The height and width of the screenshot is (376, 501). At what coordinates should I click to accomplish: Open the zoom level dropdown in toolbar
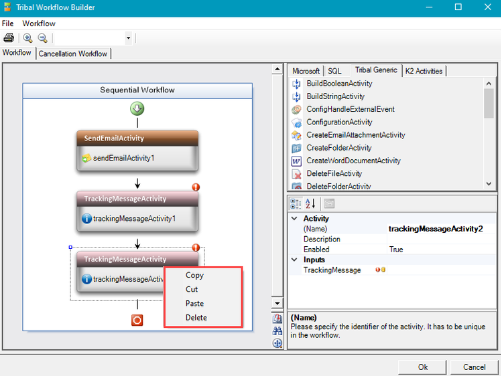pyautogui.click(x=128, y=38)
